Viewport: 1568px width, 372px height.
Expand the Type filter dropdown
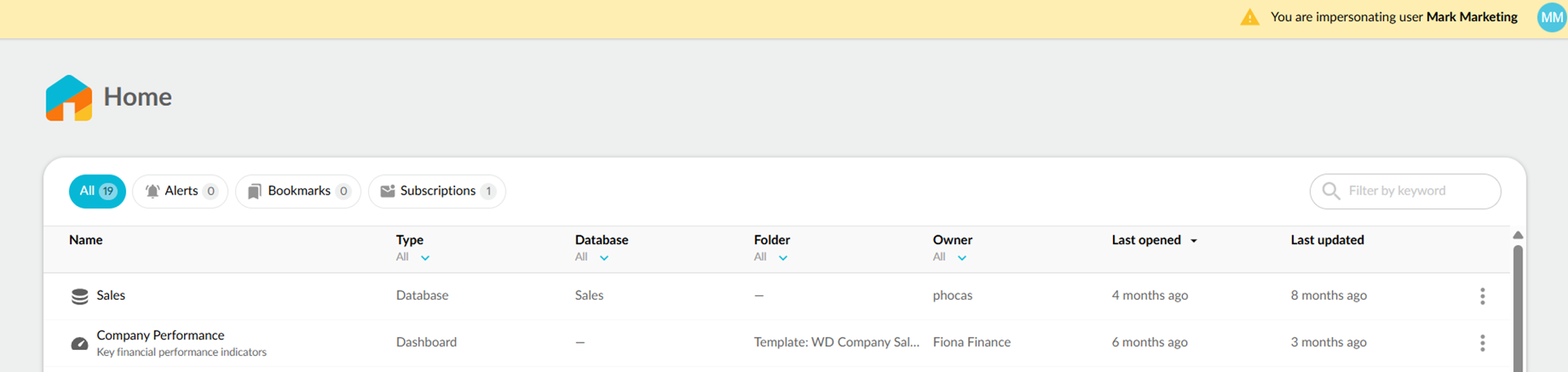pyautogui.click(x=424, y=258)
